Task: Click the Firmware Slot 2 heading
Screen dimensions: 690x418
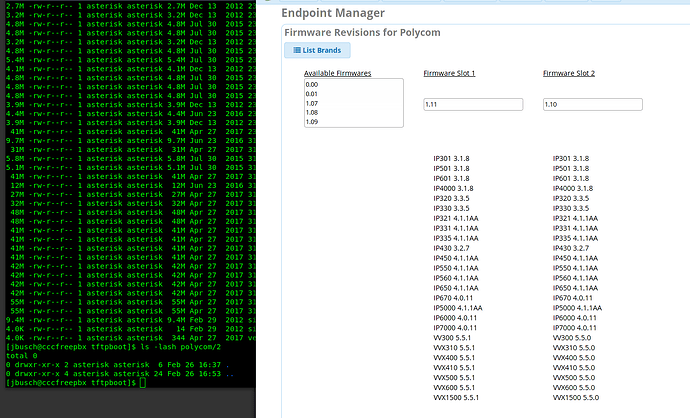Action: (569, 73)
